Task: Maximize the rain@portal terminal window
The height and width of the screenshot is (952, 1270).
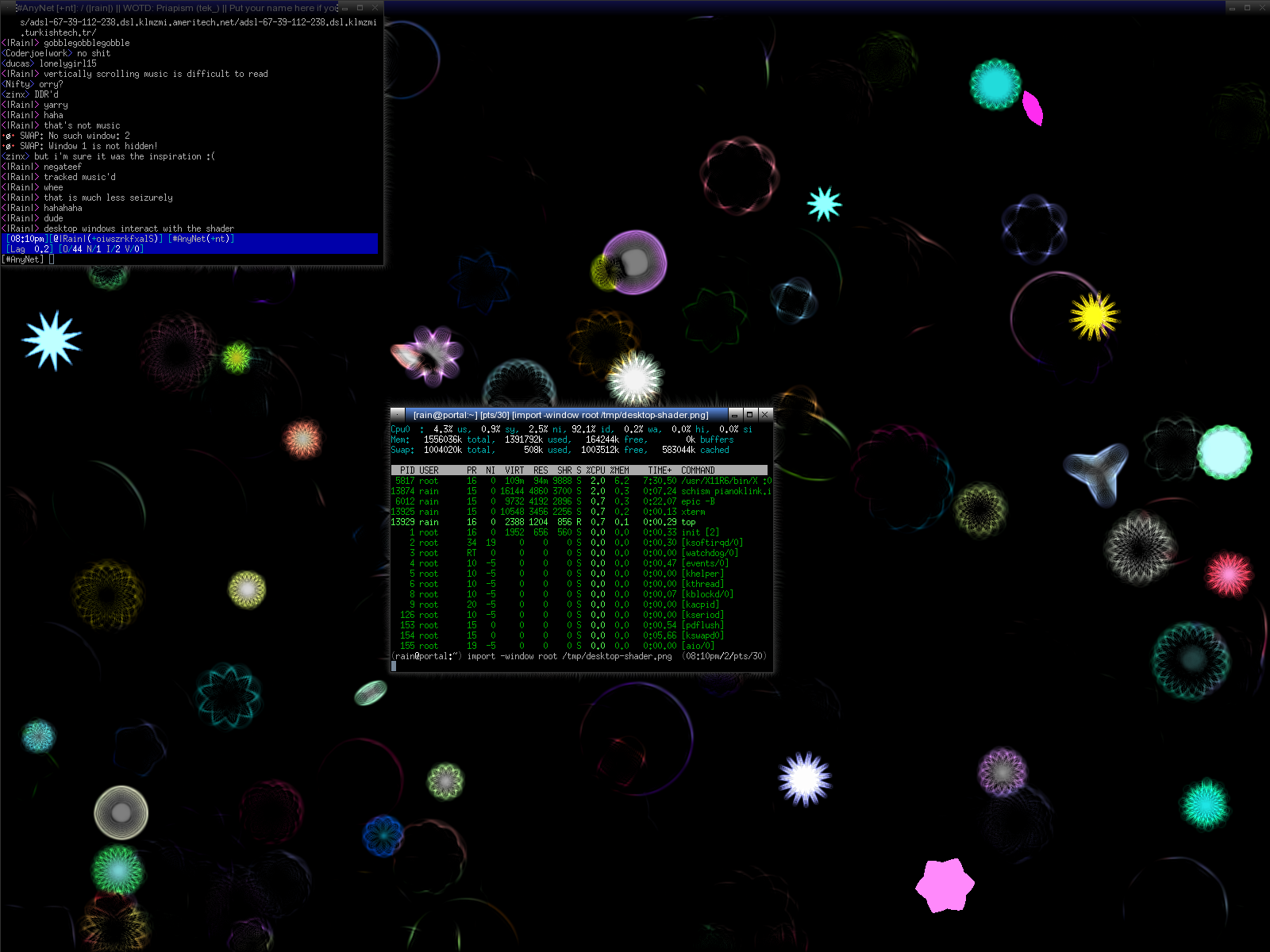Action: pyautogui.click(x=749, y=415)
